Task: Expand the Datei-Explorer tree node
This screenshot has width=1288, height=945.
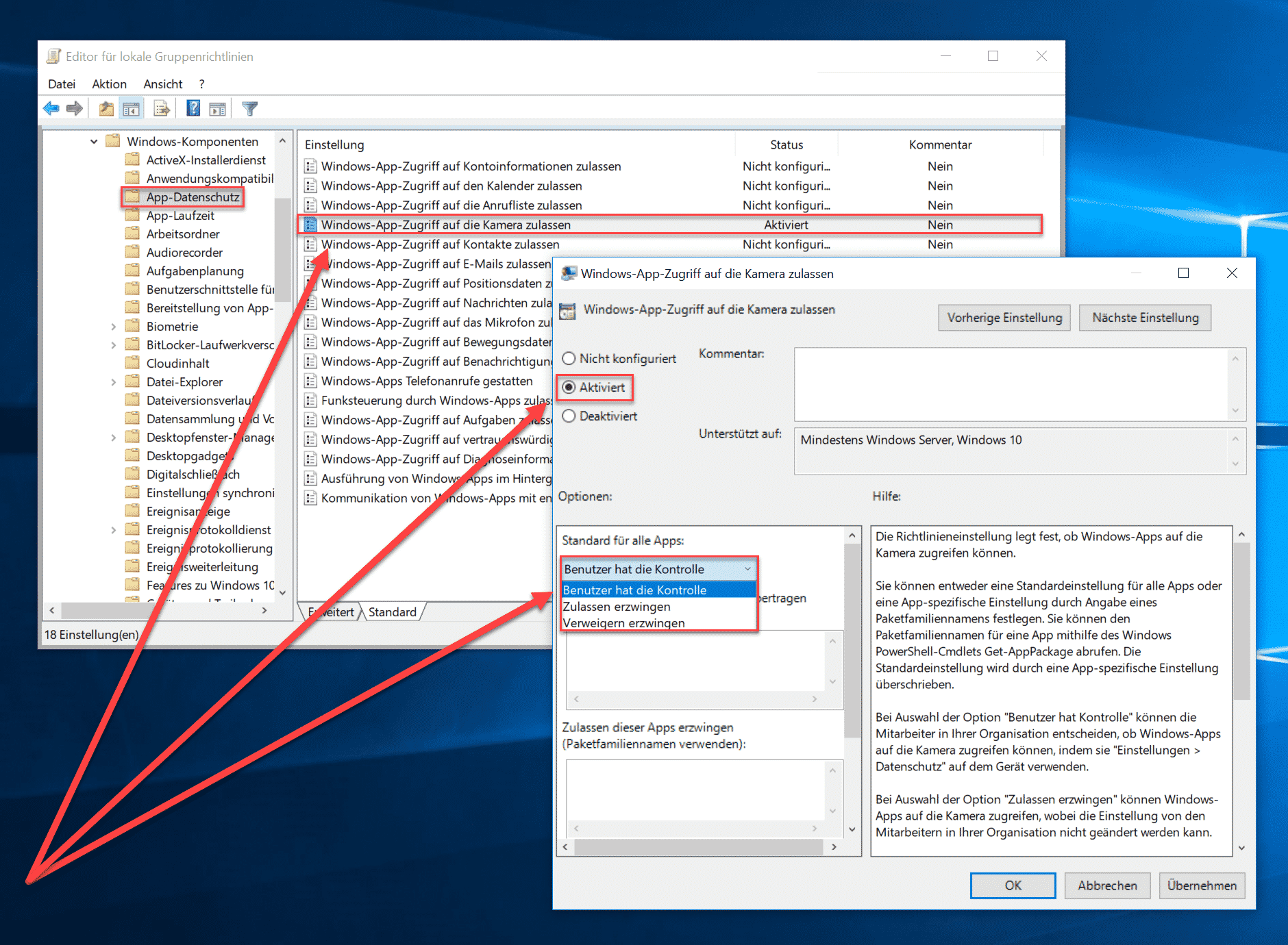Action: pyautogui.click(x=114, y=382)
